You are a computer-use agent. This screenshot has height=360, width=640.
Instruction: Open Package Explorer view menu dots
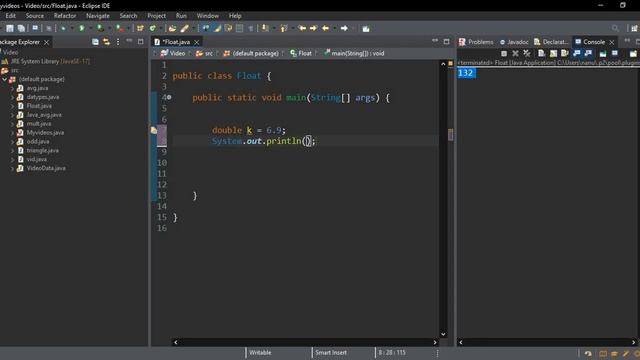click(118, 42)
